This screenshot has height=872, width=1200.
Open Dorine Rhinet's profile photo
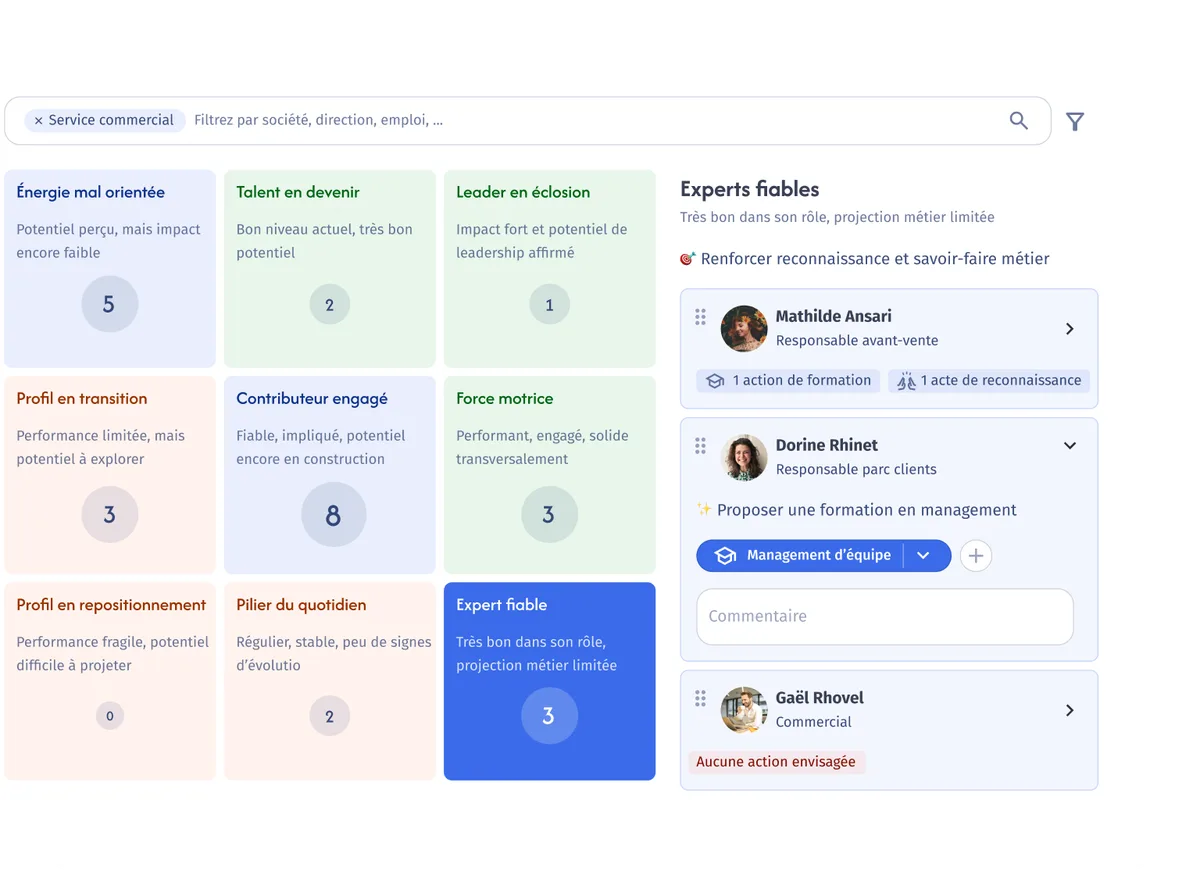[x=744, y=458]
